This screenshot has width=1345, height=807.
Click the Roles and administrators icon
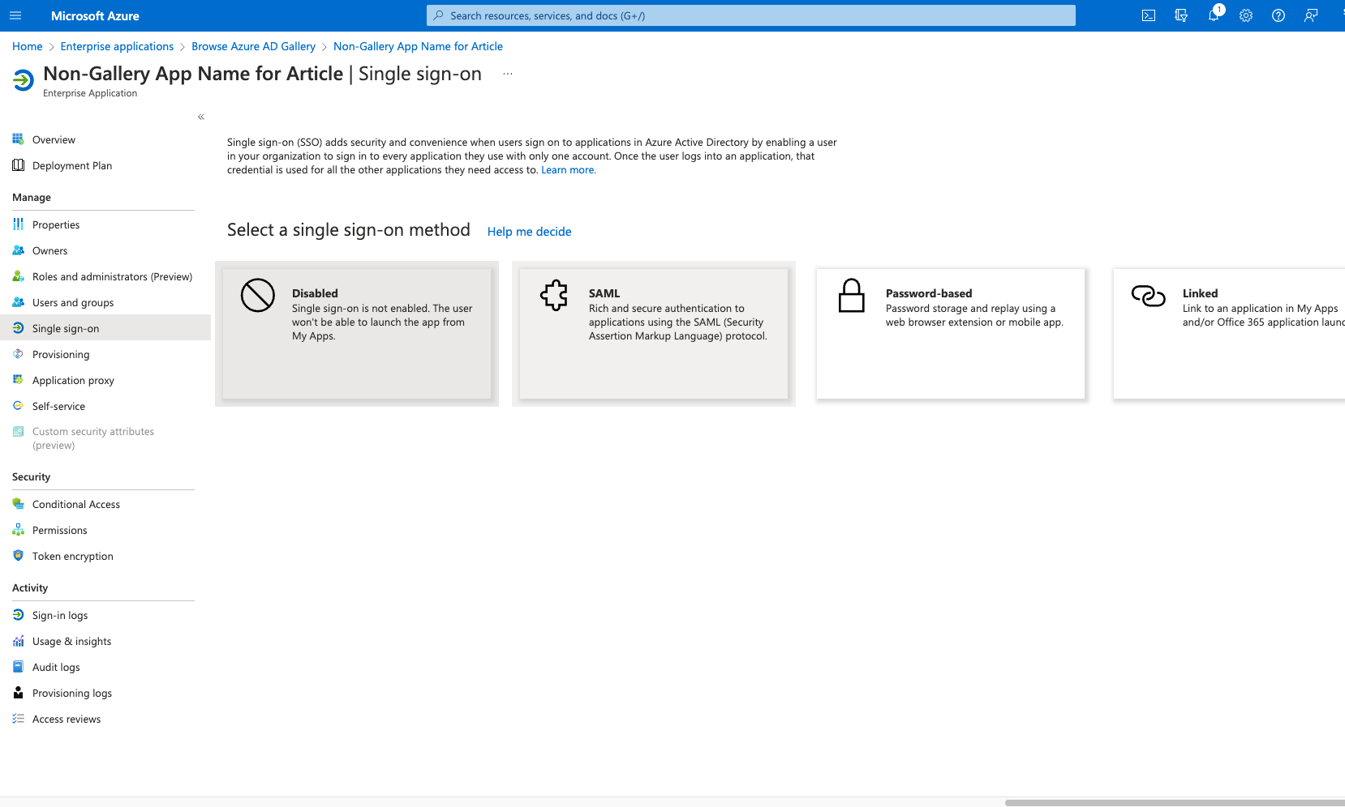click(18, 276)
